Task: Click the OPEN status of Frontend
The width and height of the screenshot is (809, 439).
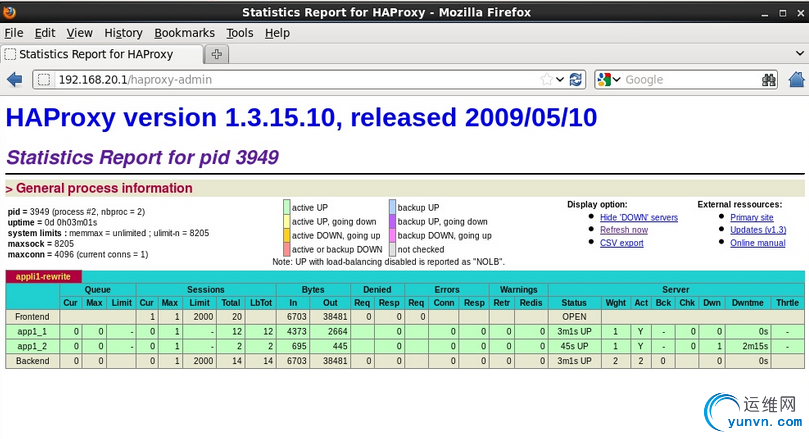Action: pyautogui.click(x=574, y=317)
